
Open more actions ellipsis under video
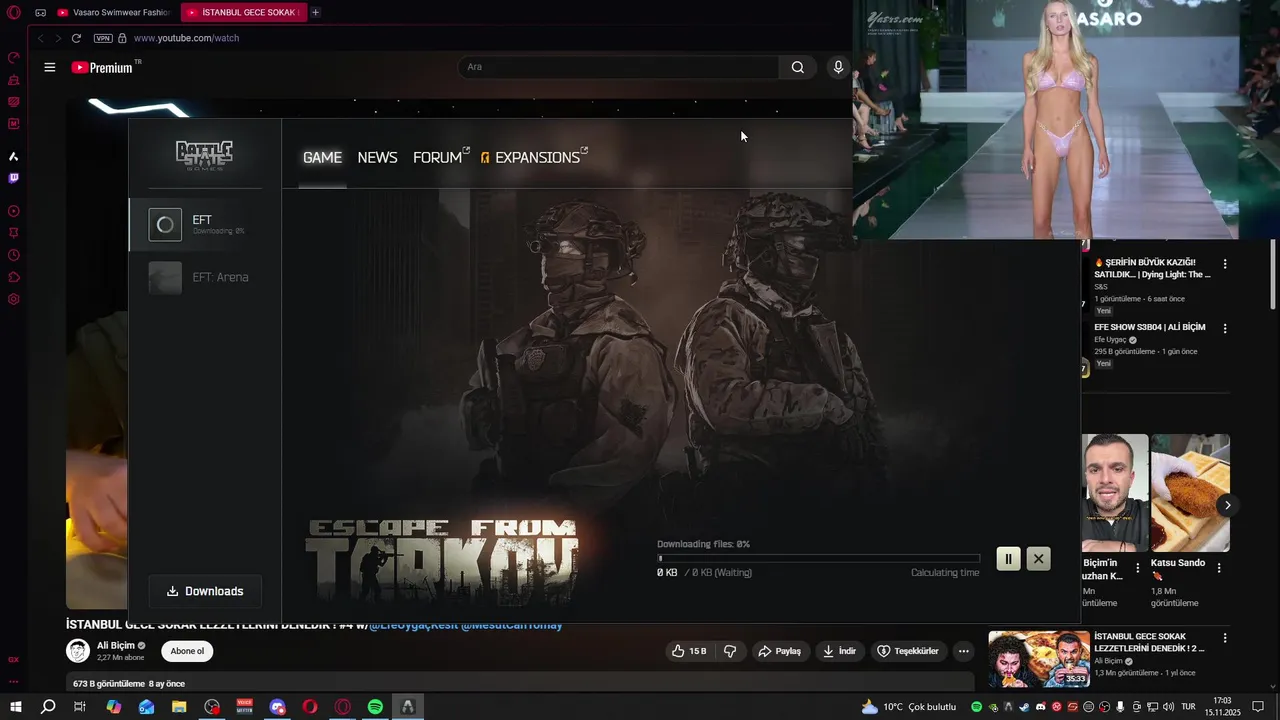pyautogui.click(x=963, y=651)
